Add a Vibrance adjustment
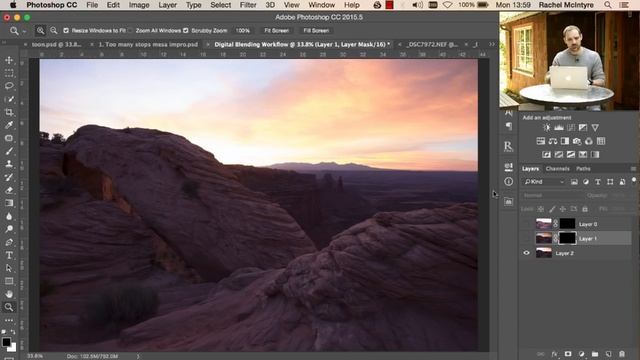Viewport: 640px width, 360px height. point(595,128)
